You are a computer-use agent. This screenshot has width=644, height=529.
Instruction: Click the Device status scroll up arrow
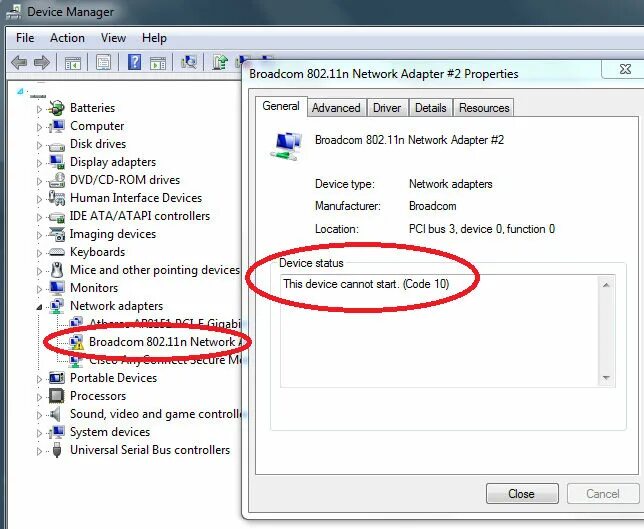pos(606,285)
